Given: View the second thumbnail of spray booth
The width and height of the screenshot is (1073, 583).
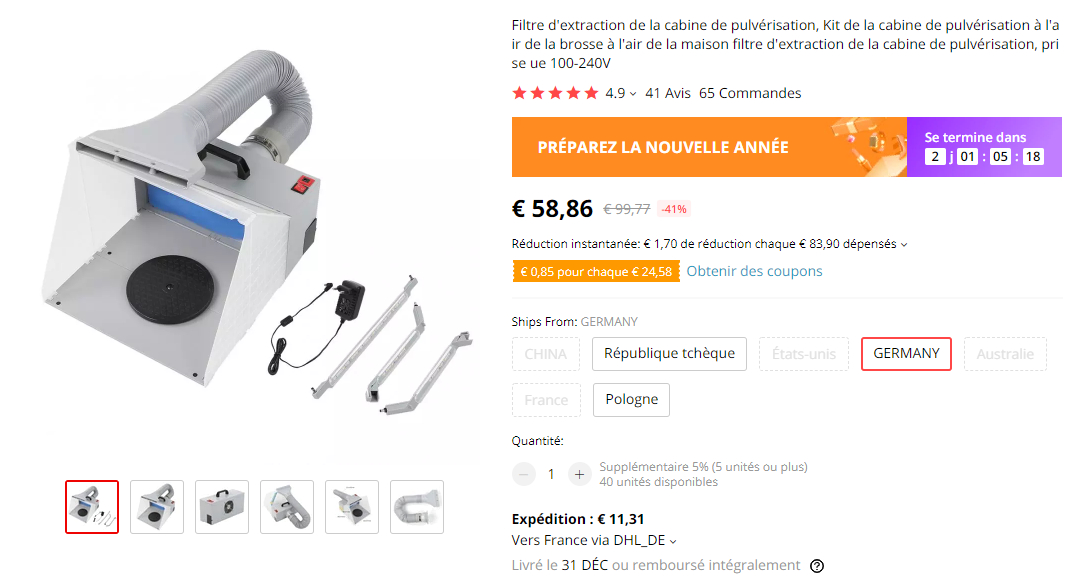Looking at the screenshot, I should [157, 507].
